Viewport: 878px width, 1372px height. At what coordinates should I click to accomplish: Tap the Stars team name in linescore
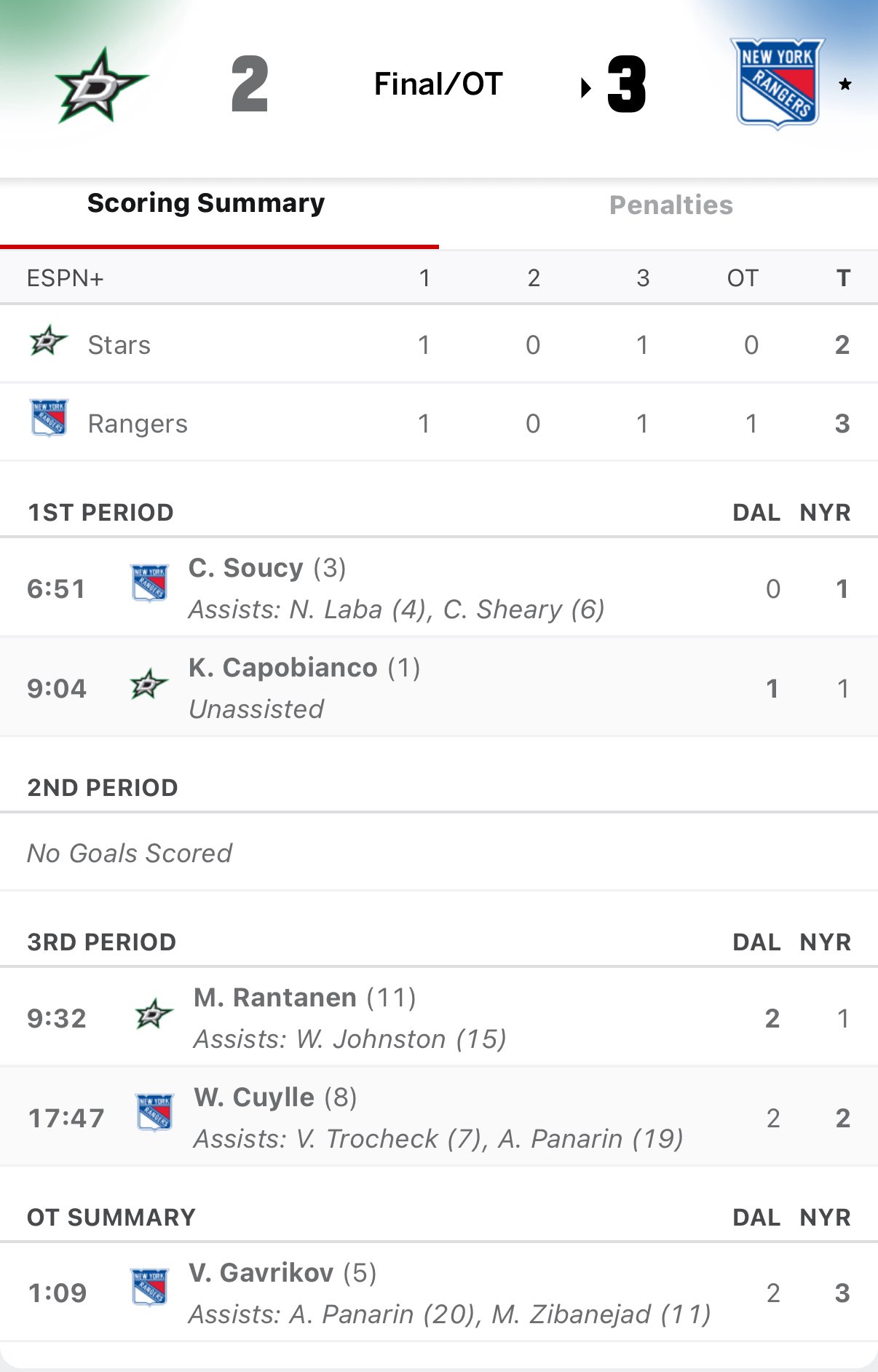[119, 345]
